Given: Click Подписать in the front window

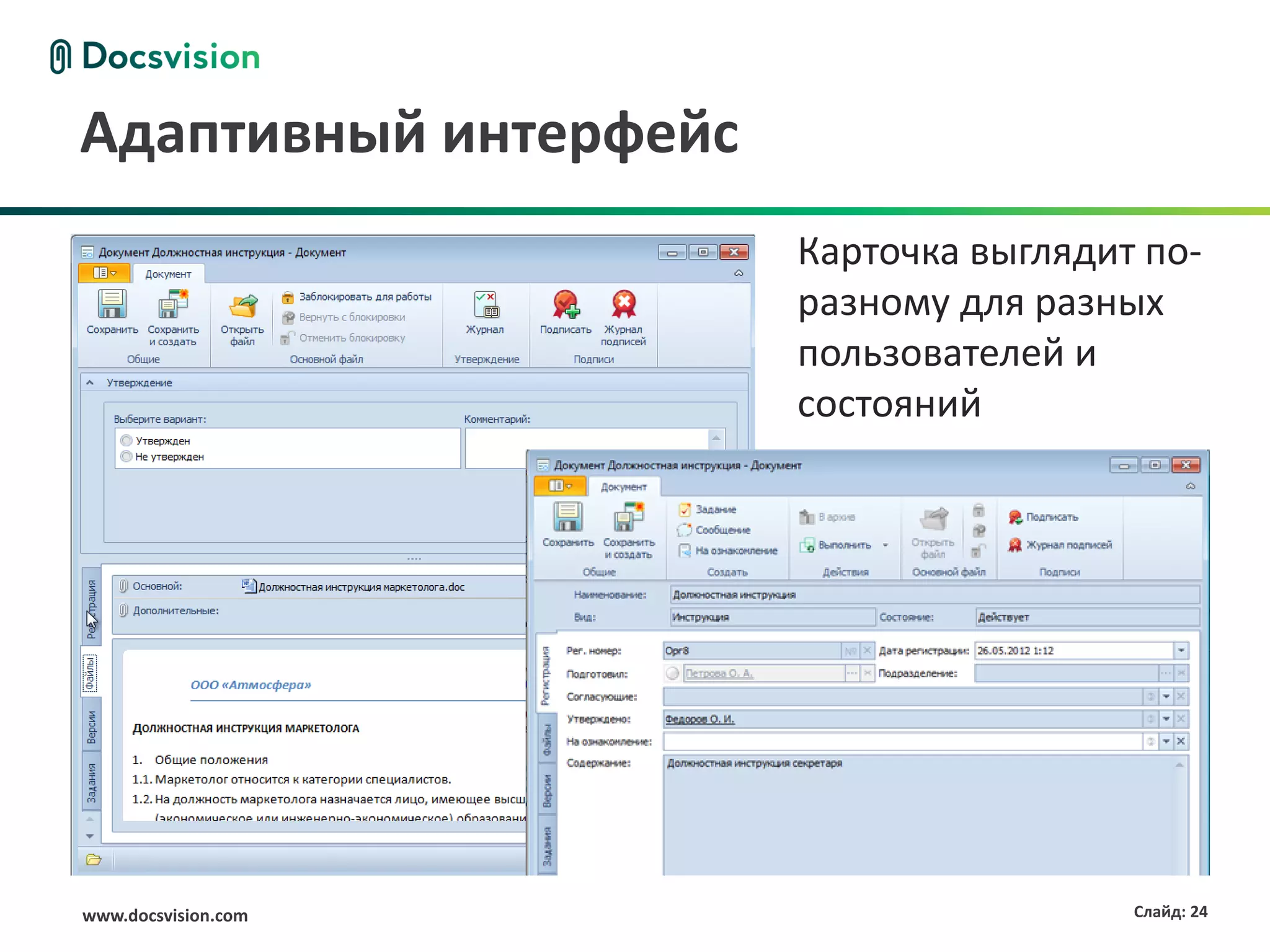Looking at the screenshot, I should 1044,517.
